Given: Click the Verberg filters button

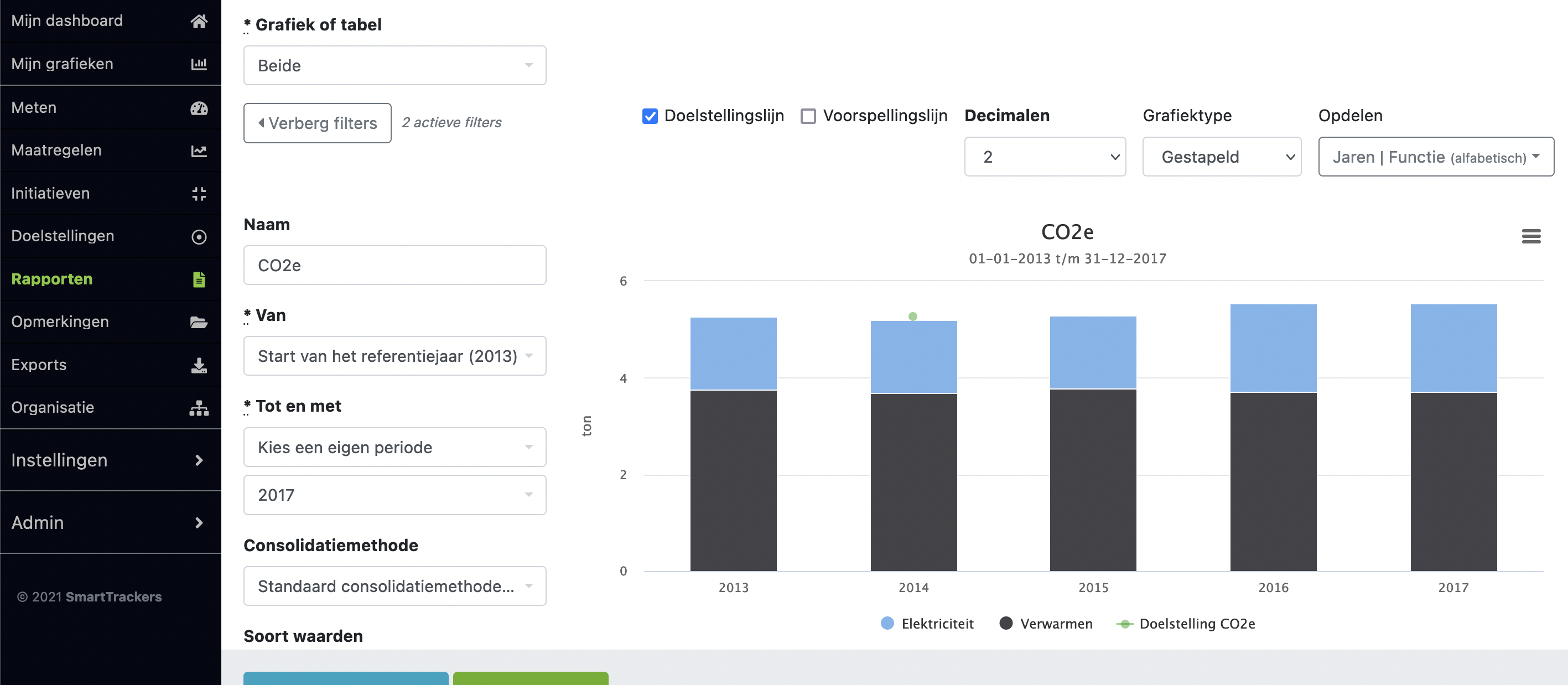Looking at the screenshot, I should [x=317, y=123].
